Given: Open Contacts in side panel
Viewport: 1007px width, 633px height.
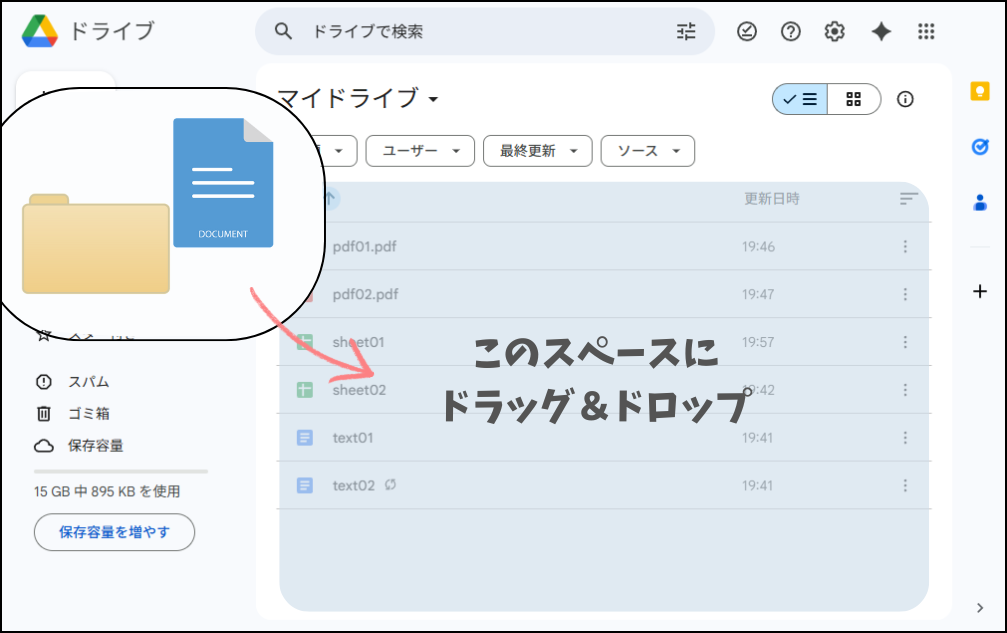Looking at the screenshot, I should coord(979,203).
